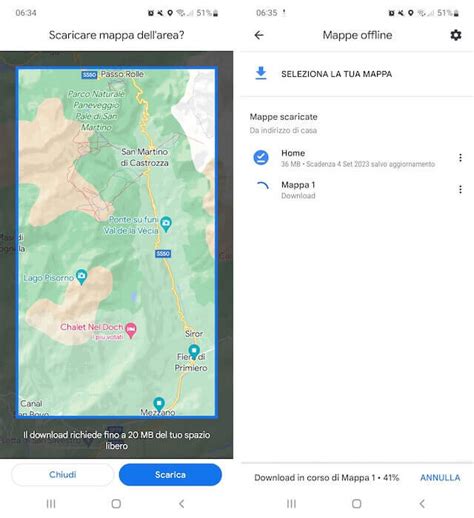
Task: Tap the 20 MB download size notice
Action: [x=117, y=440]
